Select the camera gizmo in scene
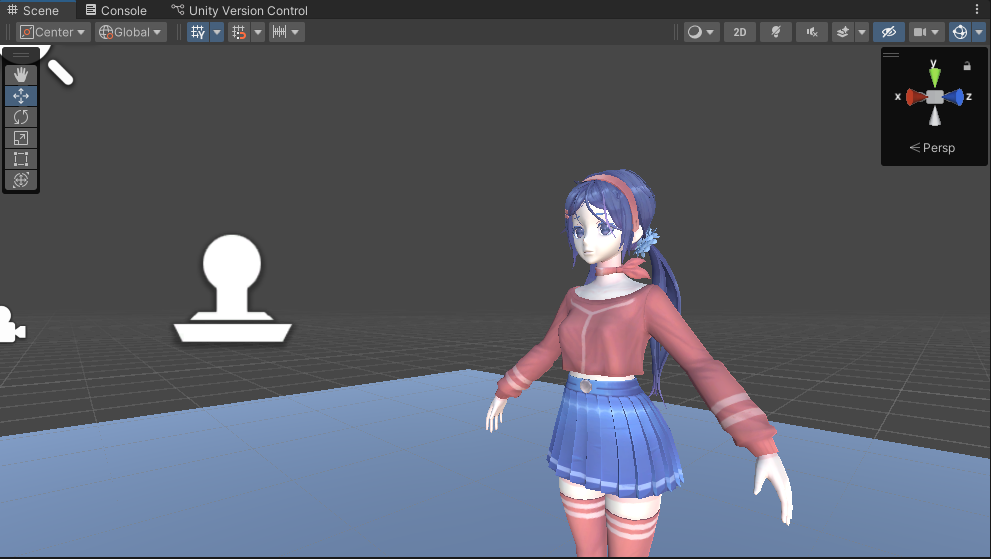991x559 pixels. [x=12, y=324]
